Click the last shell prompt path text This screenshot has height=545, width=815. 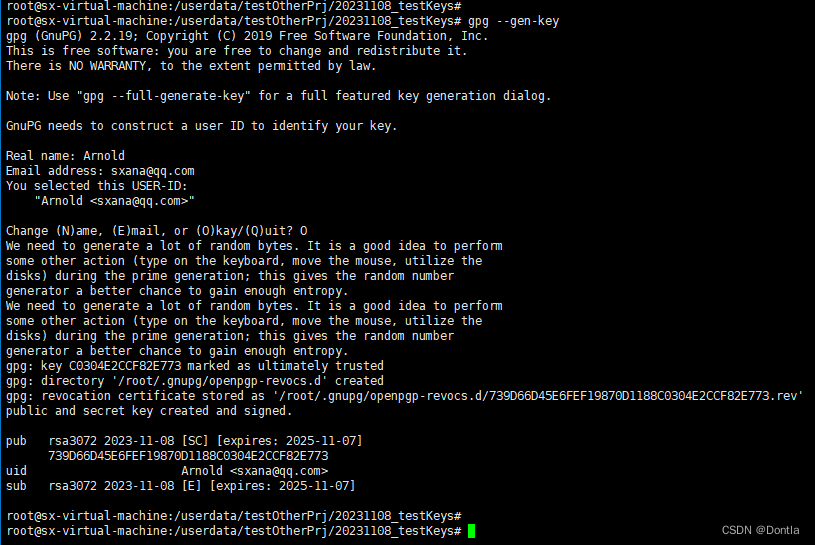(233, 531)
